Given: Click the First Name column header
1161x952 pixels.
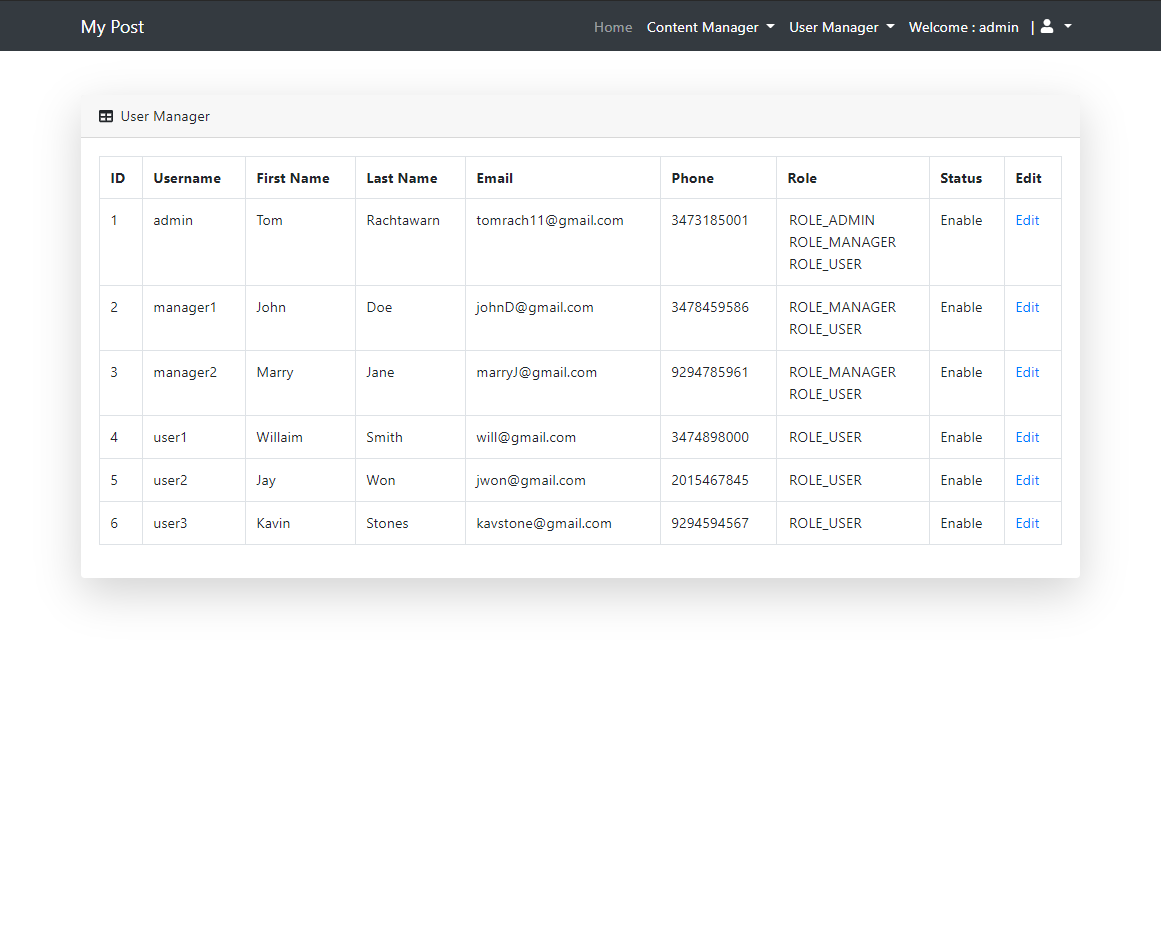Looking at the screenshot, I should (x=292, y=178).
